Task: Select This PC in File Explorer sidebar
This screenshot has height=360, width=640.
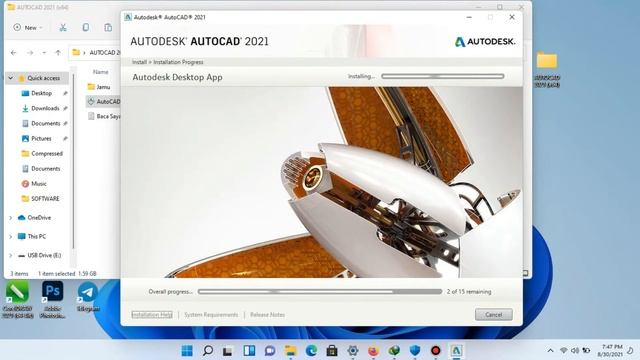Action: tap(37, 237)
